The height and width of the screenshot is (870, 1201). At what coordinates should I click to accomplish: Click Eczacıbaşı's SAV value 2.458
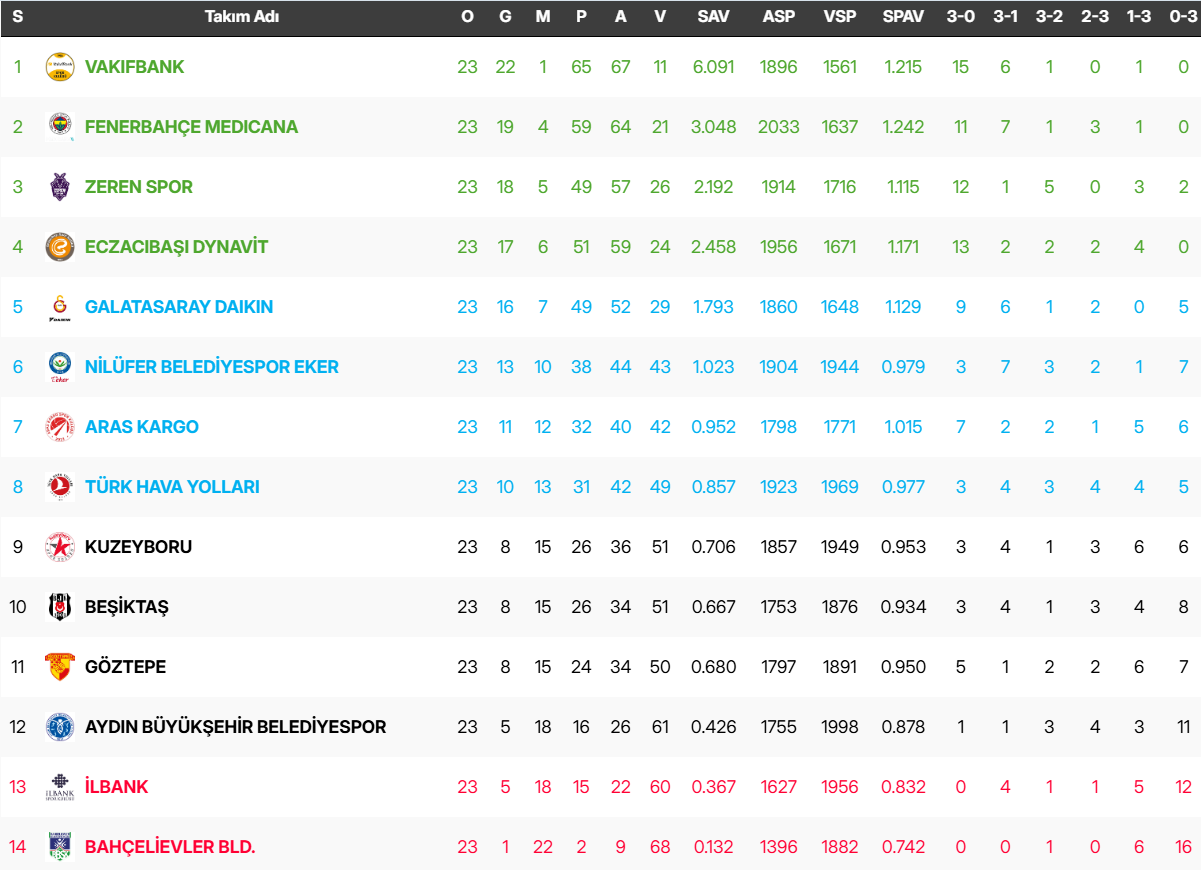(714, 247)
